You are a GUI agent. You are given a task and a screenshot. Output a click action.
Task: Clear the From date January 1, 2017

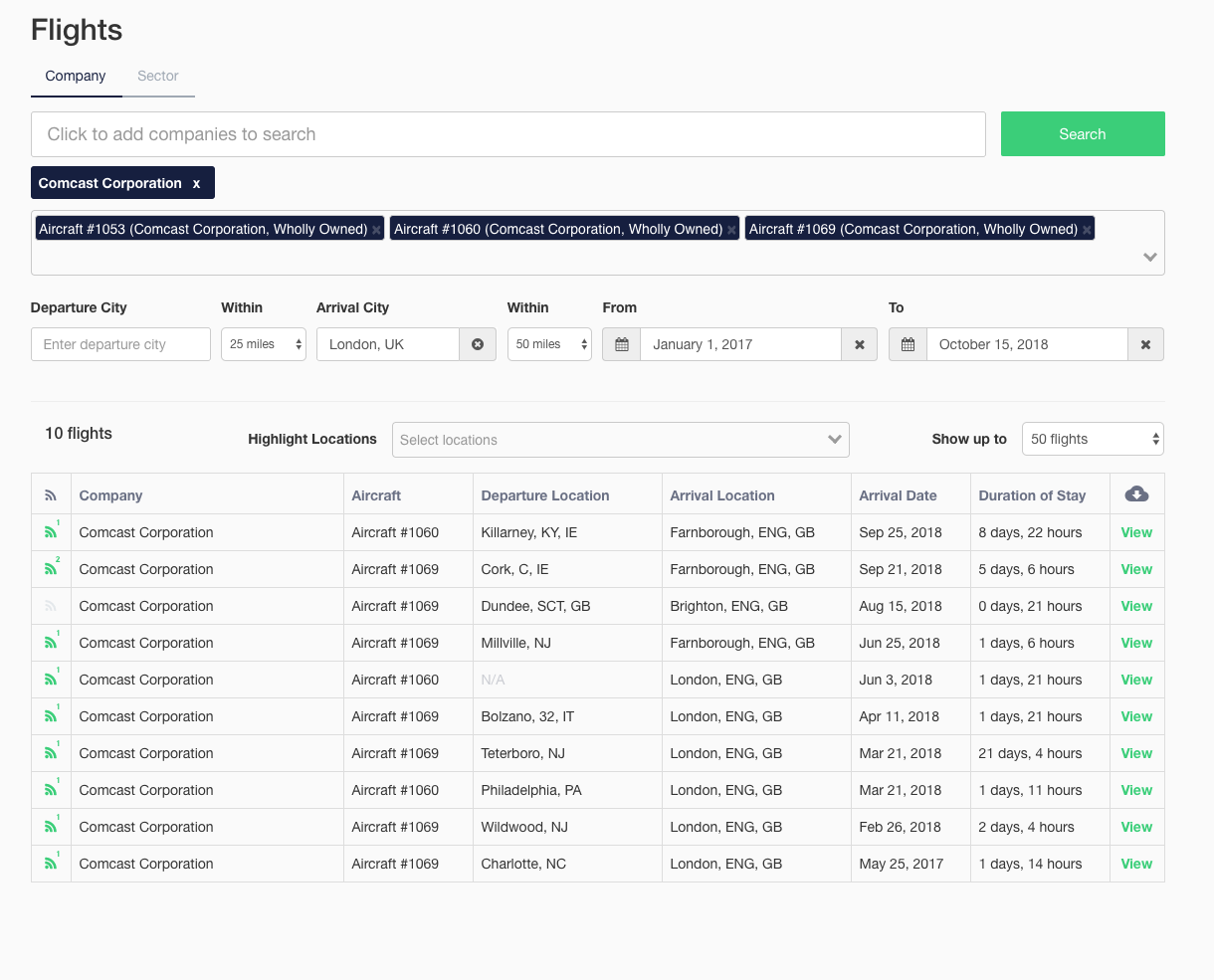pos(860,344)
